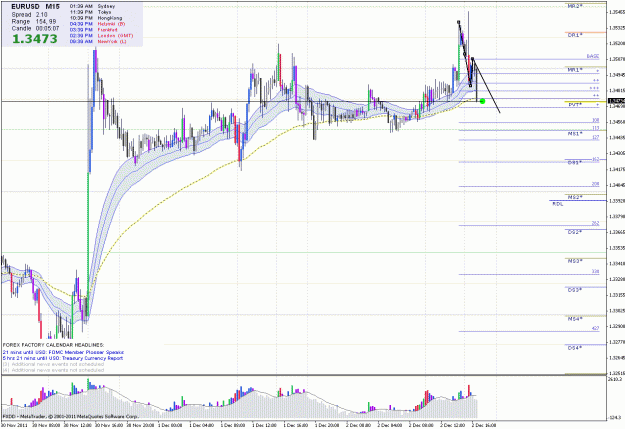Click the Candle countdown timer
625x429 pixels.
(x=35, y=29)
